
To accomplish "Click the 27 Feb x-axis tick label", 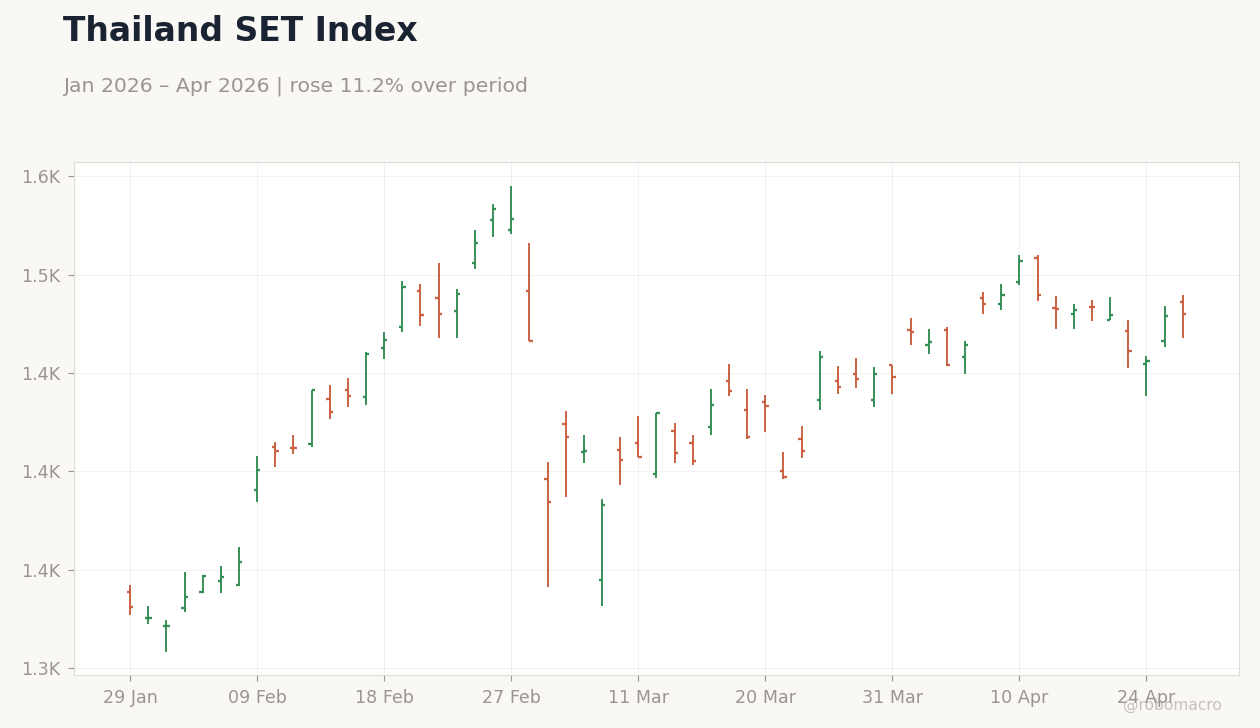I will tap(511, 698).
